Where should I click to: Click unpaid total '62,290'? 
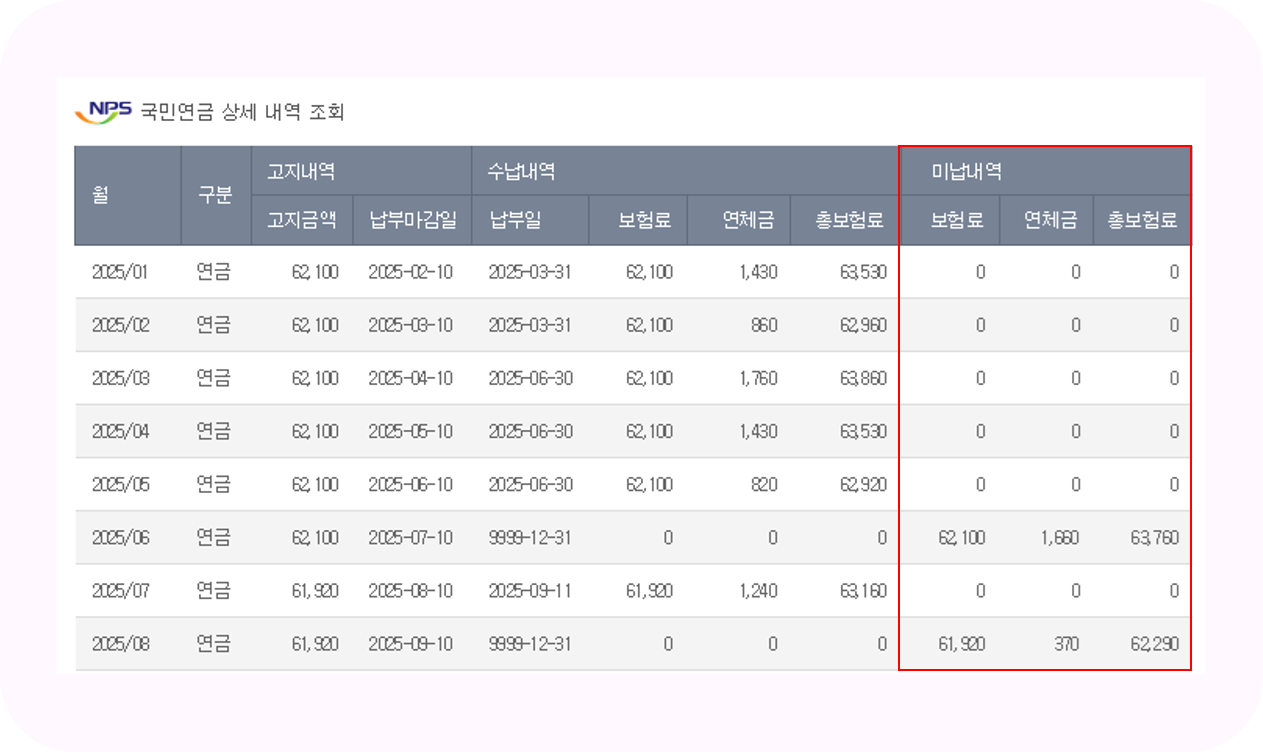[1156, 643]
